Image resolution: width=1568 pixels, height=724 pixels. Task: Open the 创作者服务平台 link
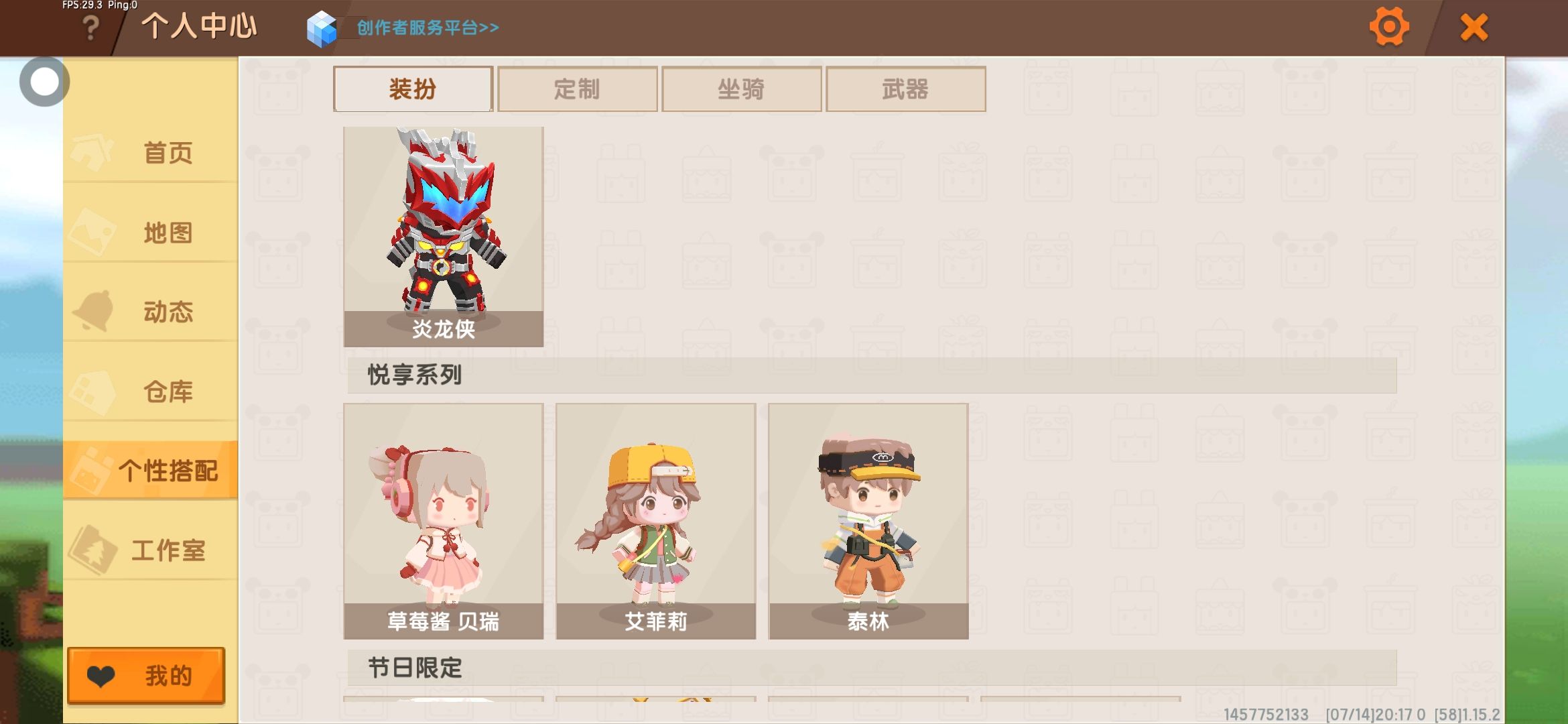(x=428, y=27)
